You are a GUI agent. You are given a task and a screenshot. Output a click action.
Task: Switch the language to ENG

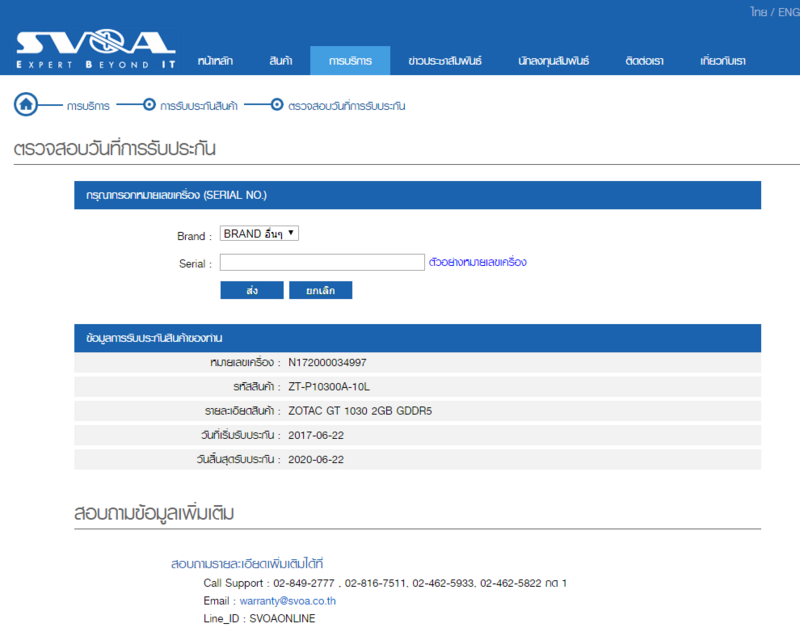789,12
